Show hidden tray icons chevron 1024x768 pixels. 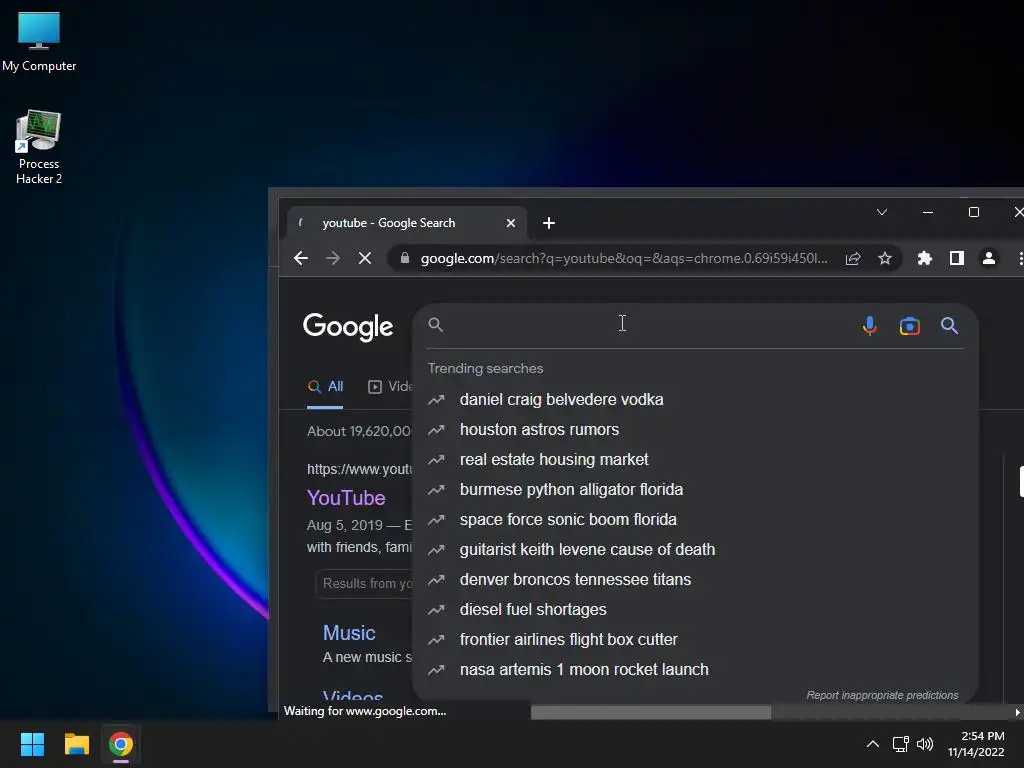point(872,744)
